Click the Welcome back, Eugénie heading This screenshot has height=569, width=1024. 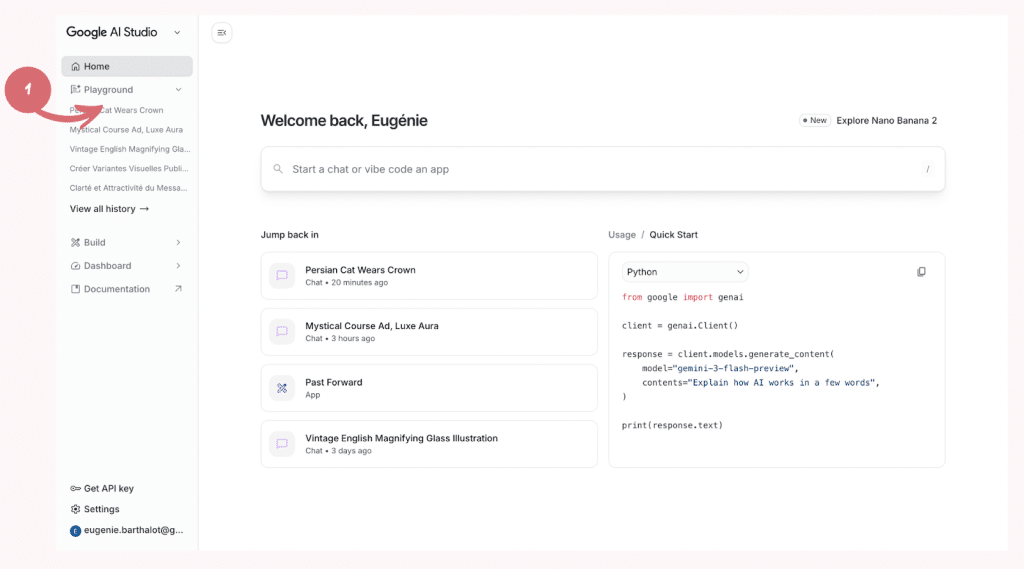[x=344, y=121]
